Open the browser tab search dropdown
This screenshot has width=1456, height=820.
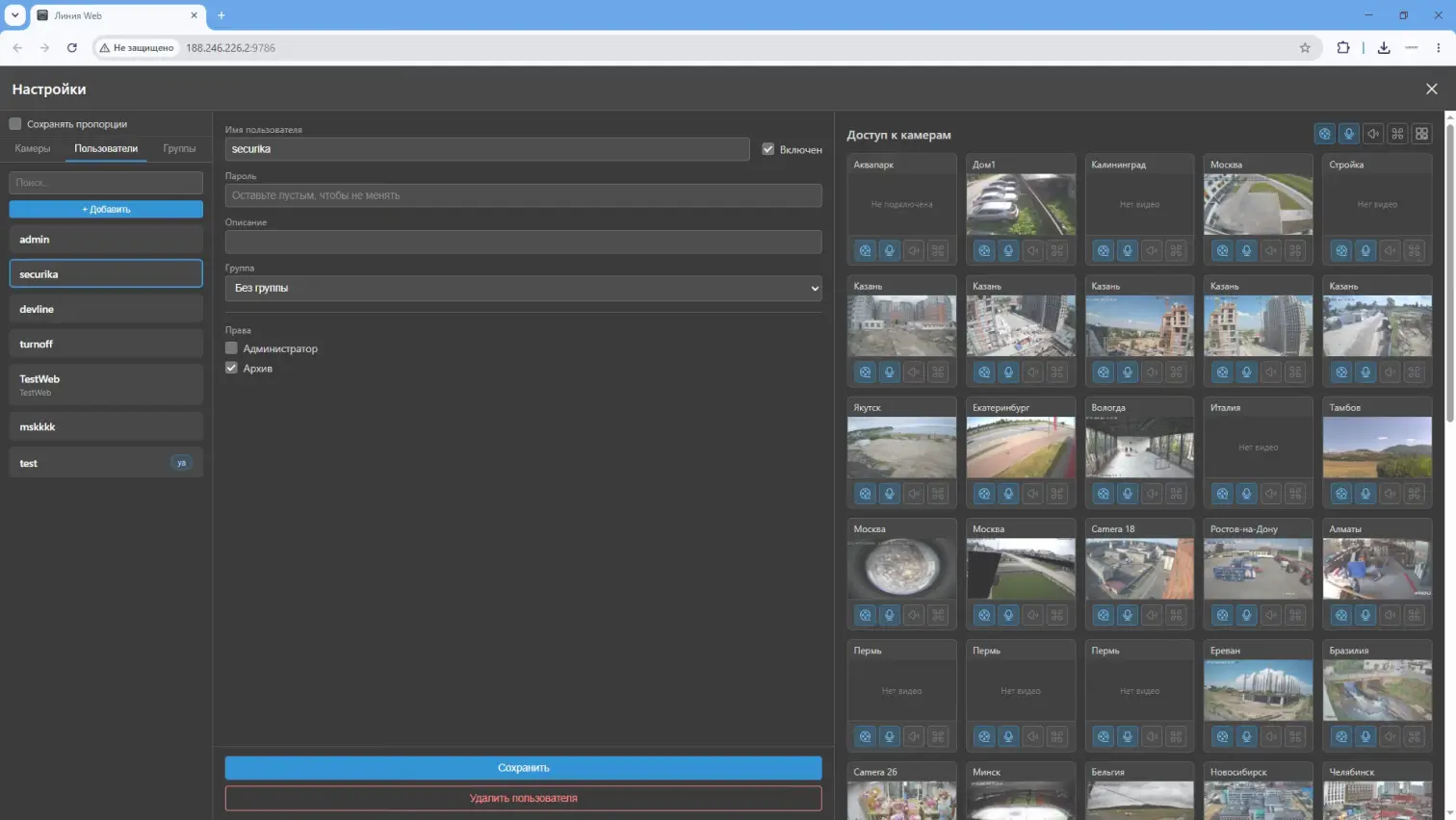point(15,15)
